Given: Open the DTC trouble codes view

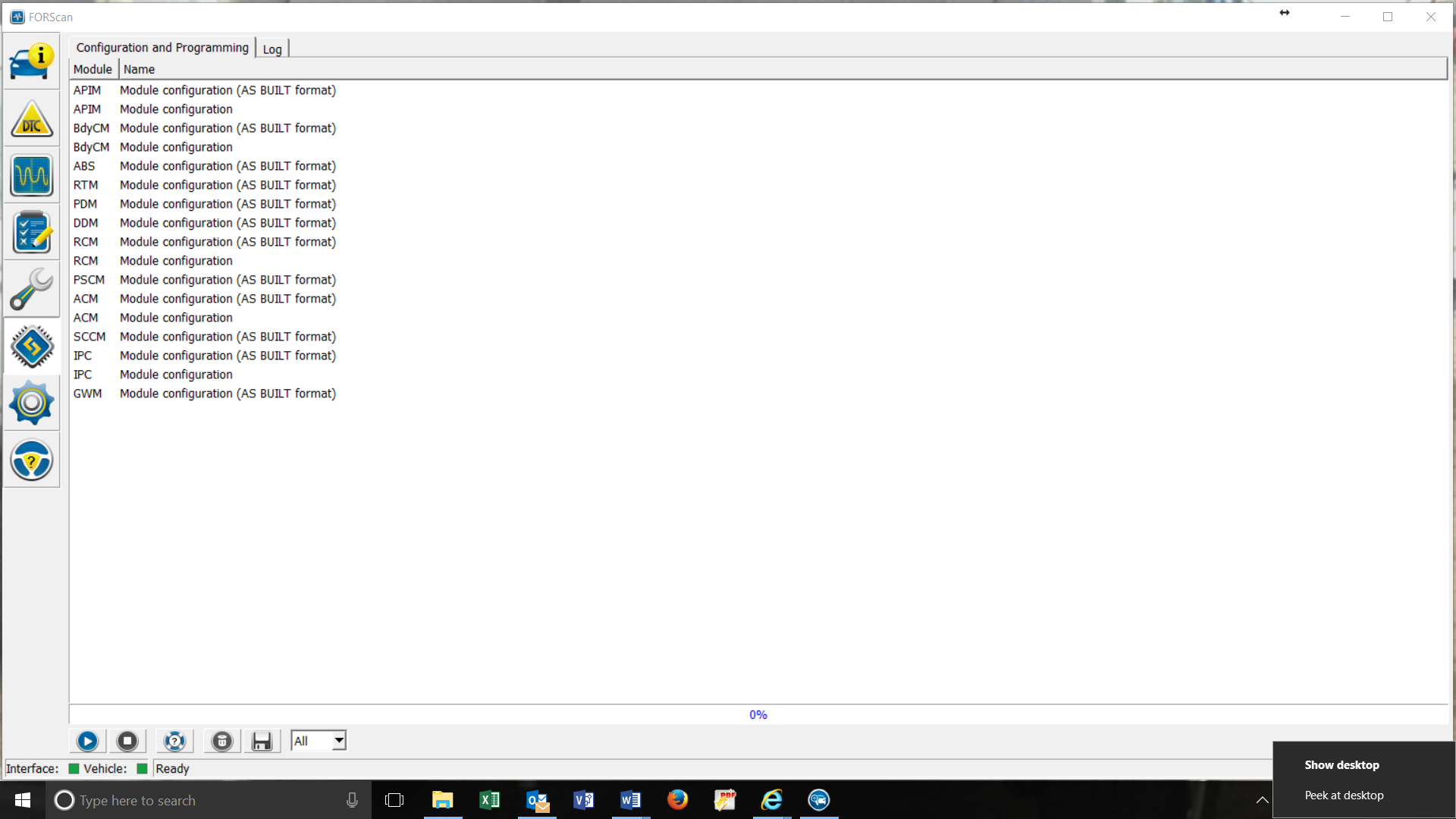Looking at the screenshot, I should tap(32, 118).
